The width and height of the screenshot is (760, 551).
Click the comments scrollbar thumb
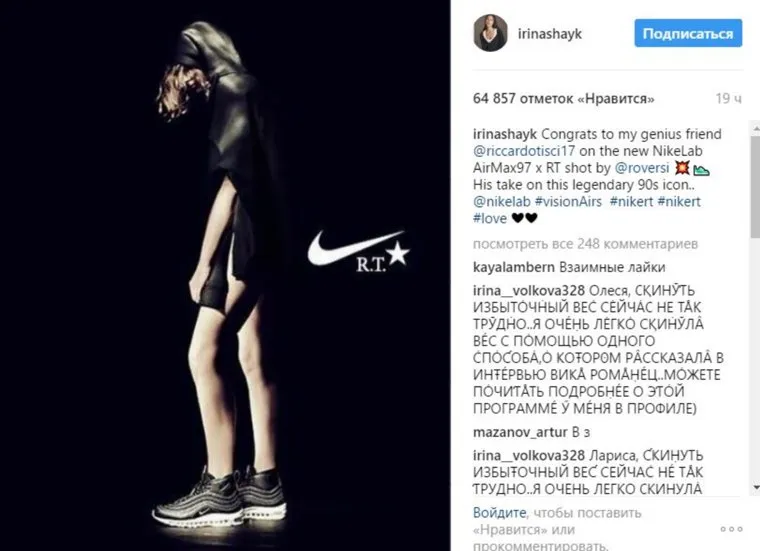click(x=756, y=187)
